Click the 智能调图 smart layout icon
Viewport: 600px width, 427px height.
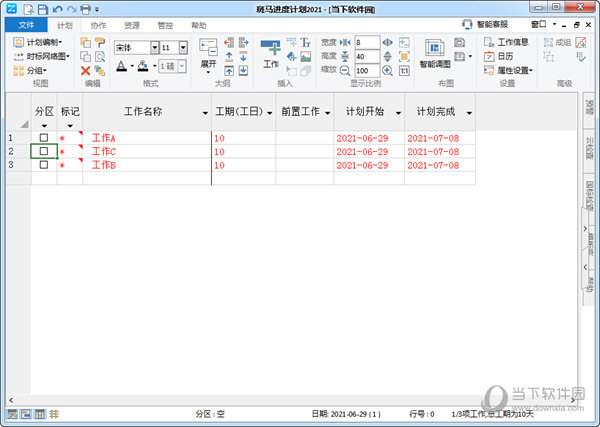tap(433, 51)
